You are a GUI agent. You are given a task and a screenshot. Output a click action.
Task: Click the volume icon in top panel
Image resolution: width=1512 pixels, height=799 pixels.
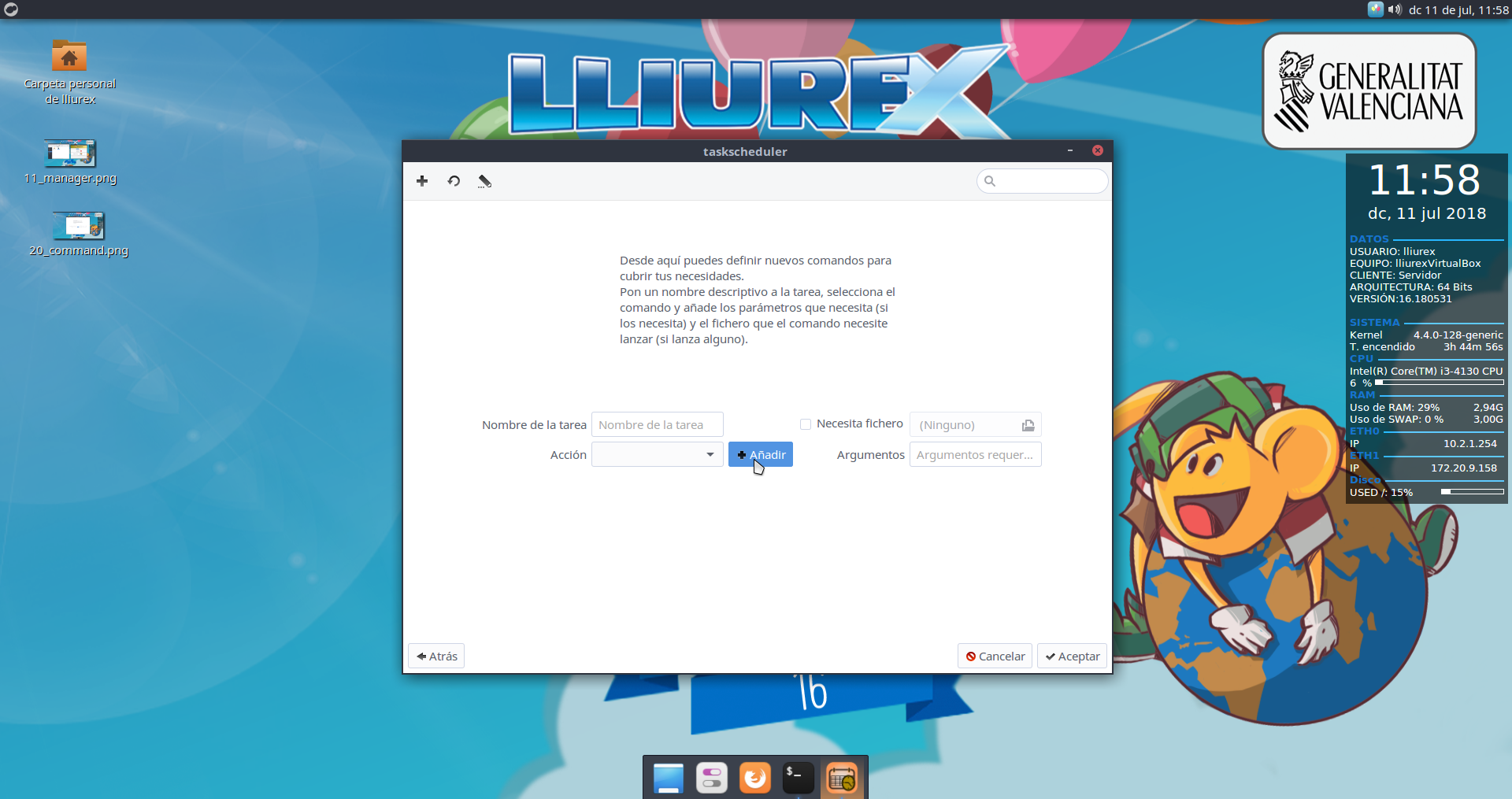pyautogui.click(x=1395, y=9)
